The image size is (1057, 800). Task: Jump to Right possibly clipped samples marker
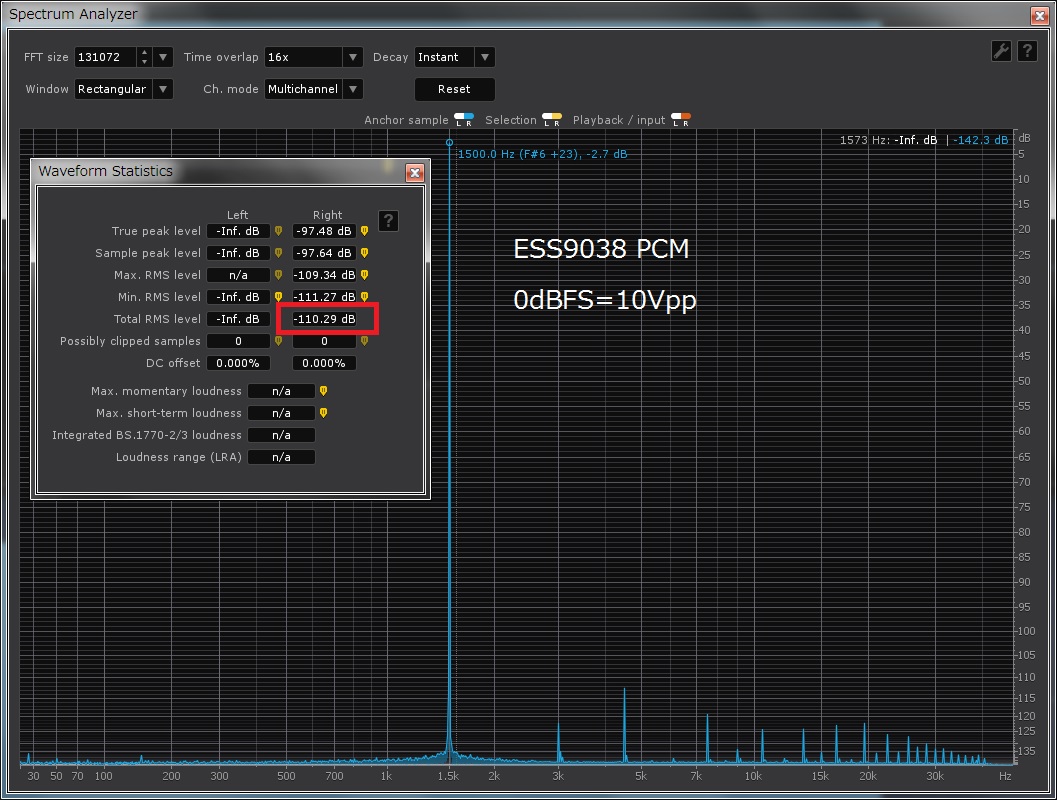click(x=365, y=341)
